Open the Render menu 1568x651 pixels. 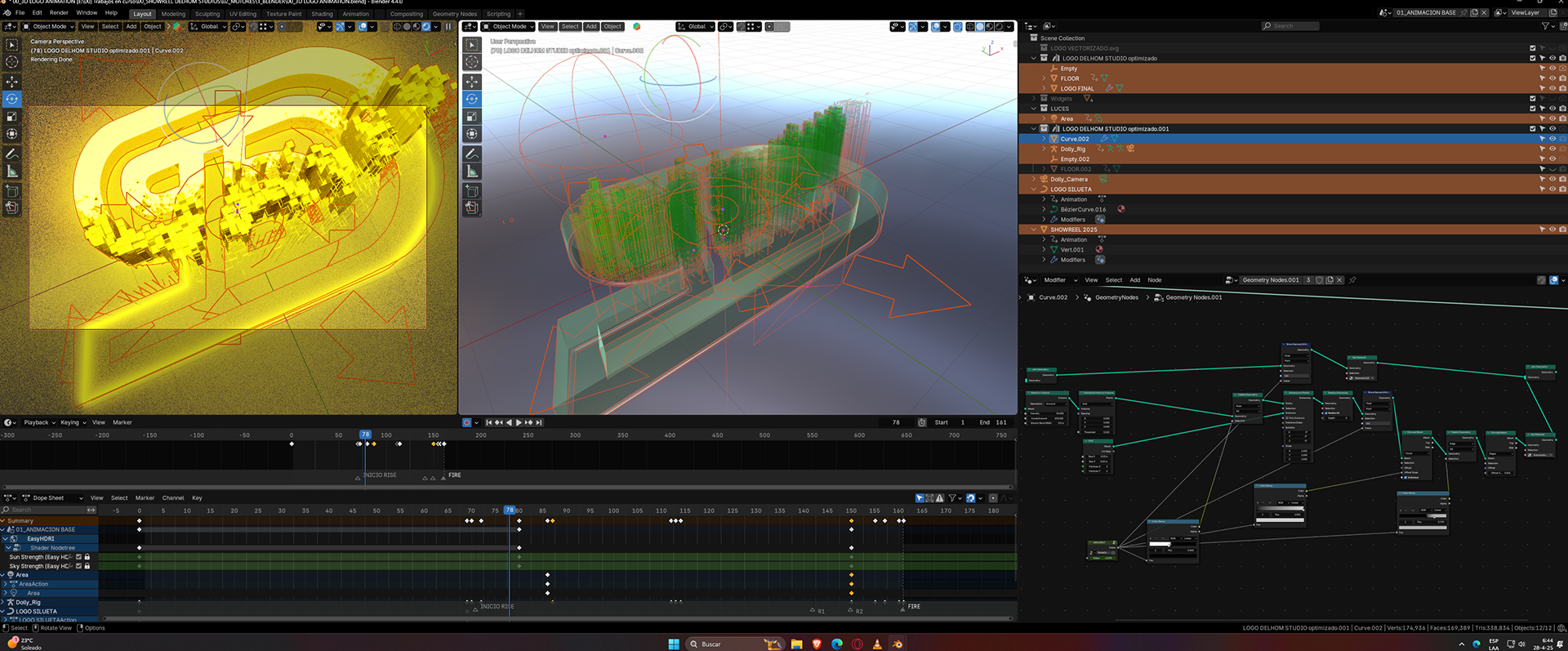click(59, 13)
